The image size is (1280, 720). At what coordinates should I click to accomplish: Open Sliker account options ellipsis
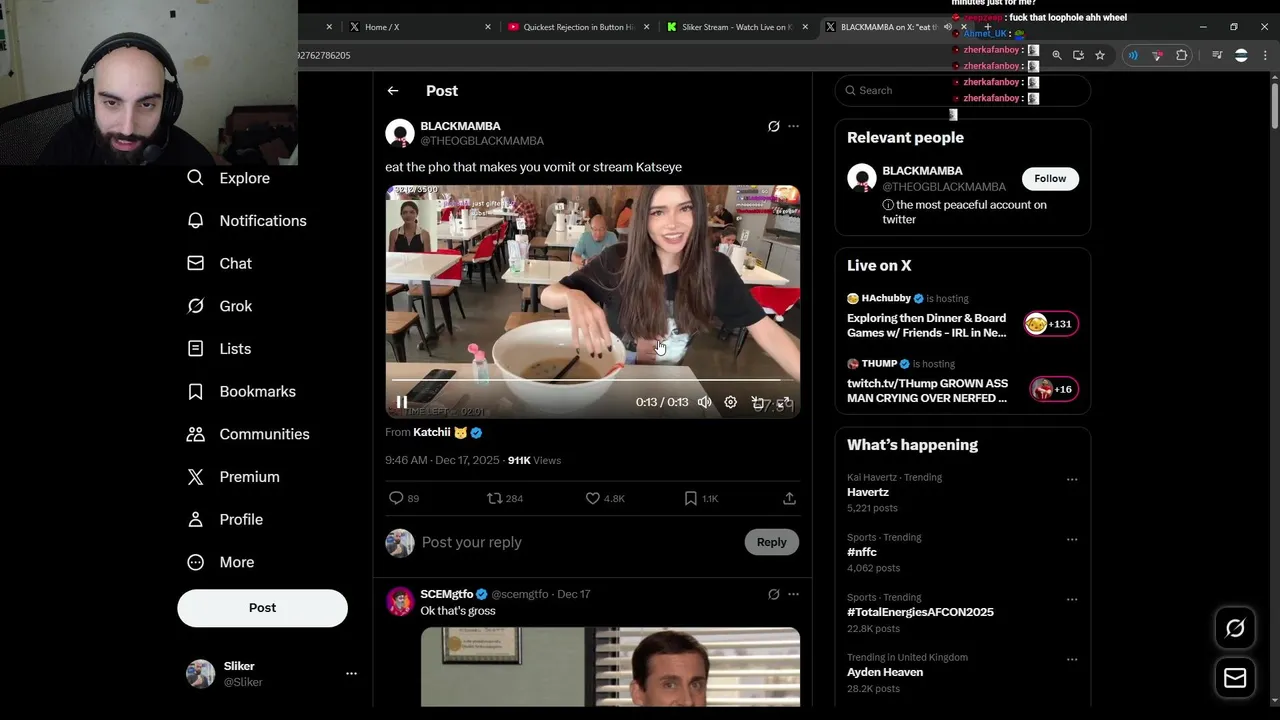[x=351, y=674]
